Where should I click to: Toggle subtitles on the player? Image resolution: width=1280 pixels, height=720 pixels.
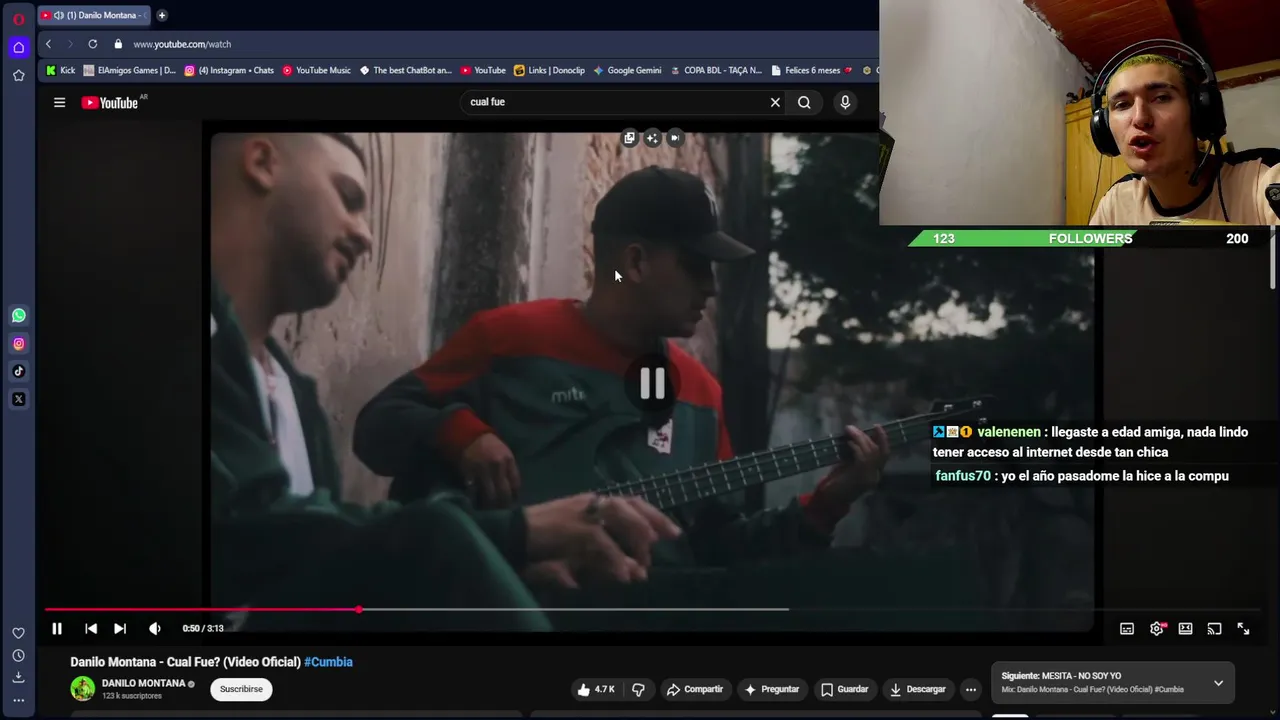tap(1127, 628)
